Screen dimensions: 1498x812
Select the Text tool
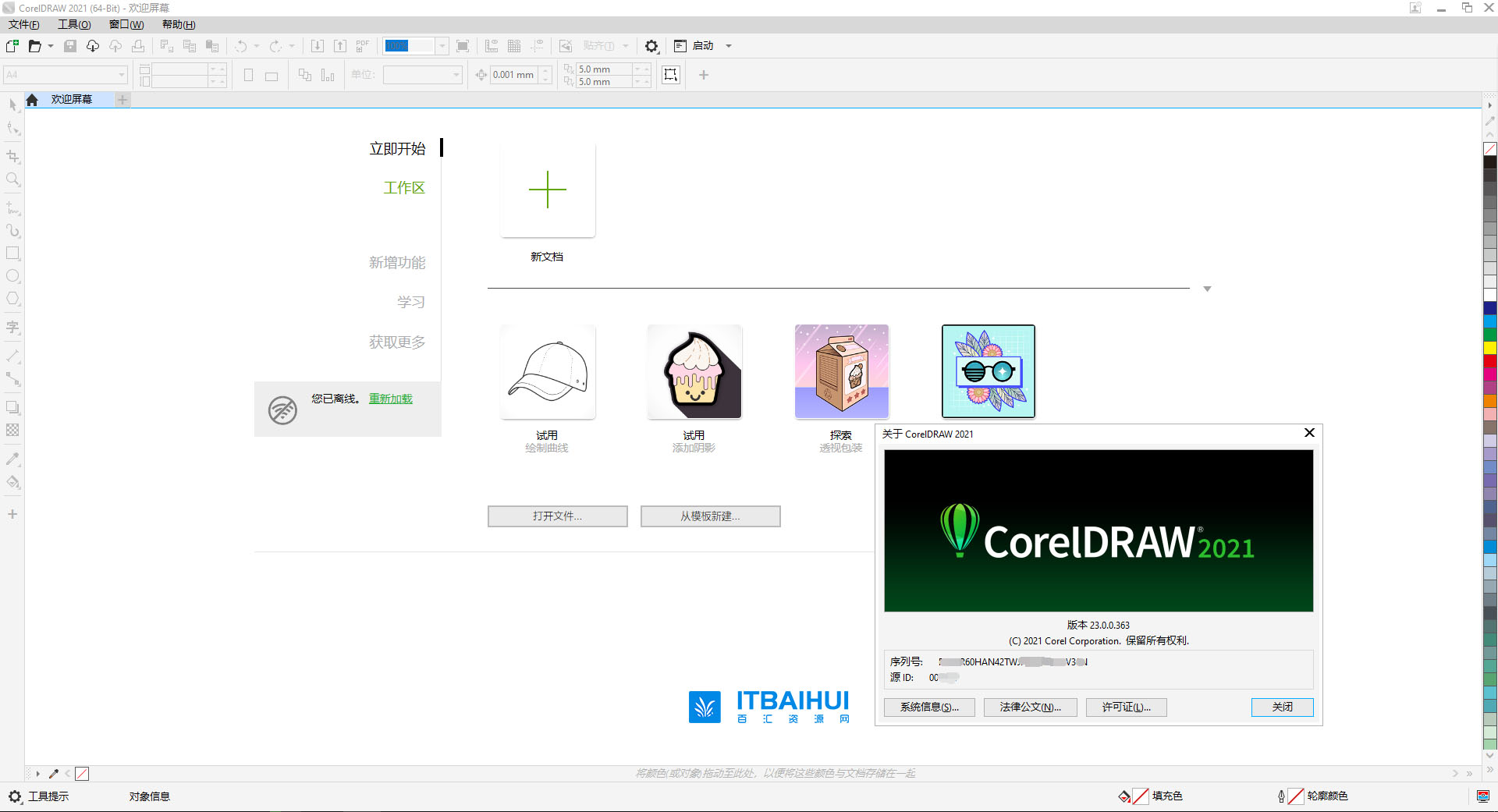point(12,328)
